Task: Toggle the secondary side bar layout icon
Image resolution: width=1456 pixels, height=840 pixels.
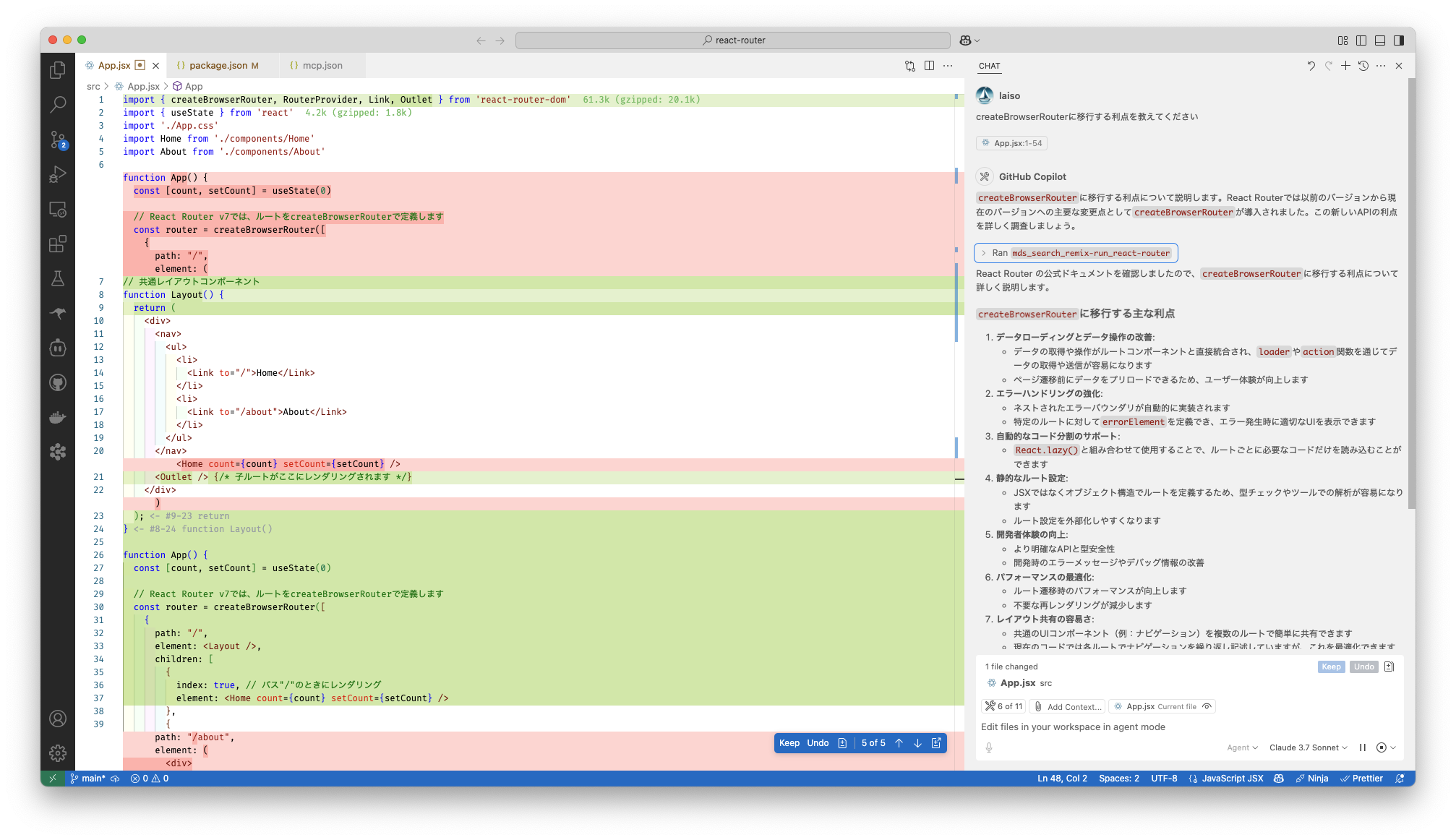Action: coord(1399,40)
